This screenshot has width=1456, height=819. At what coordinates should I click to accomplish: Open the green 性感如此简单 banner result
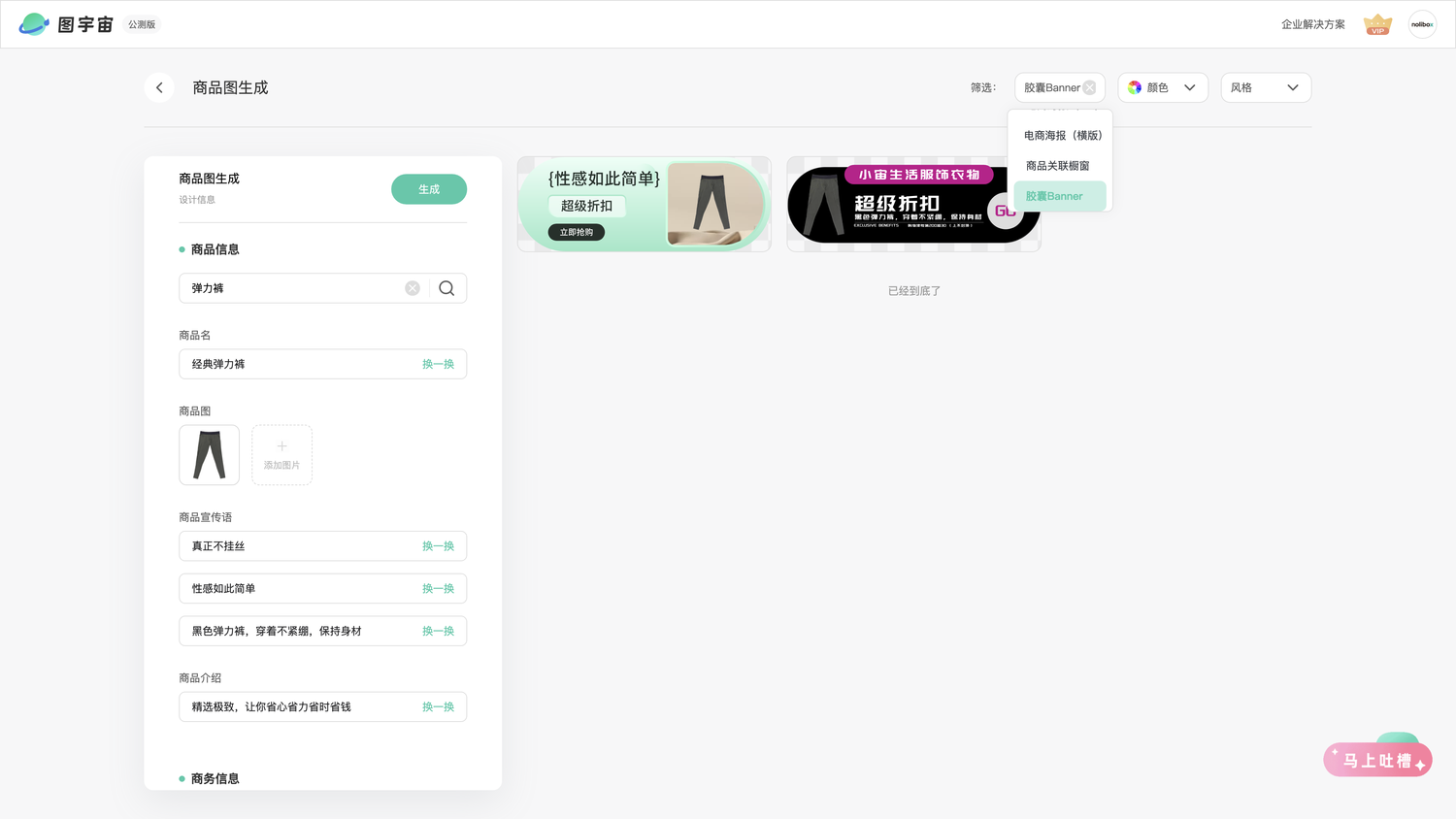(x=645, y=205)
